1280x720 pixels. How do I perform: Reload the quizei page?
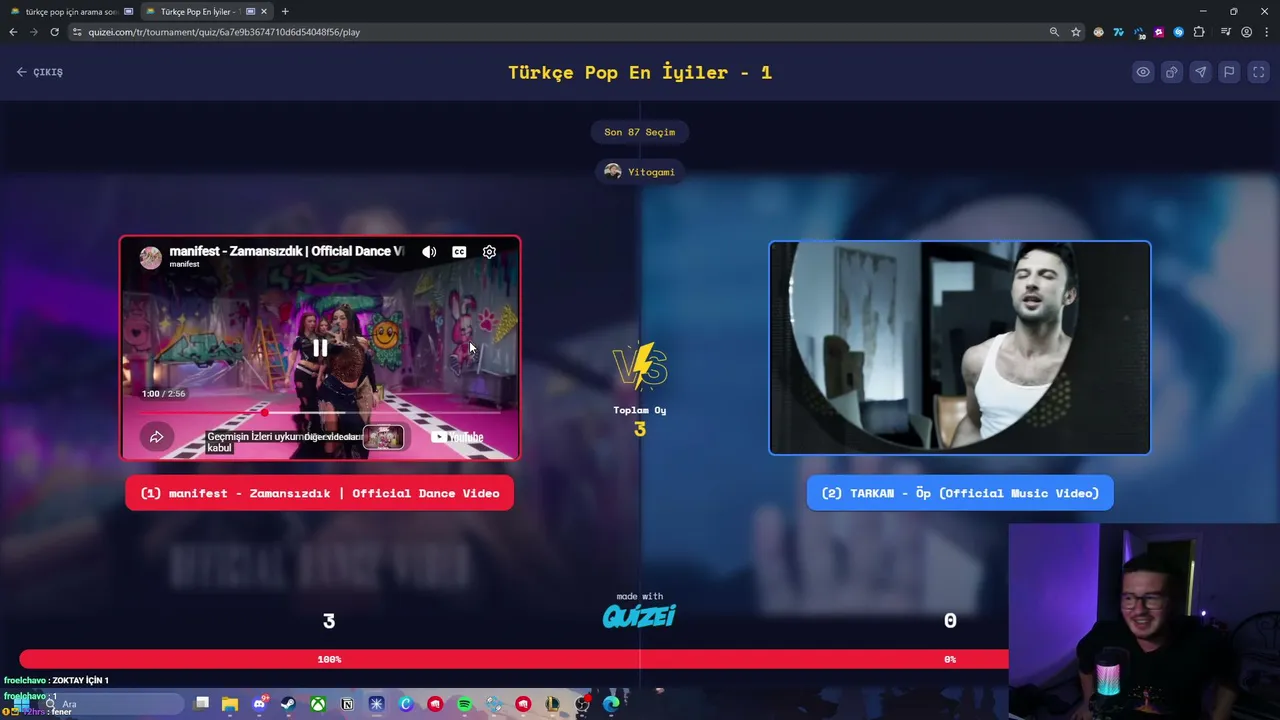point(54,32)
